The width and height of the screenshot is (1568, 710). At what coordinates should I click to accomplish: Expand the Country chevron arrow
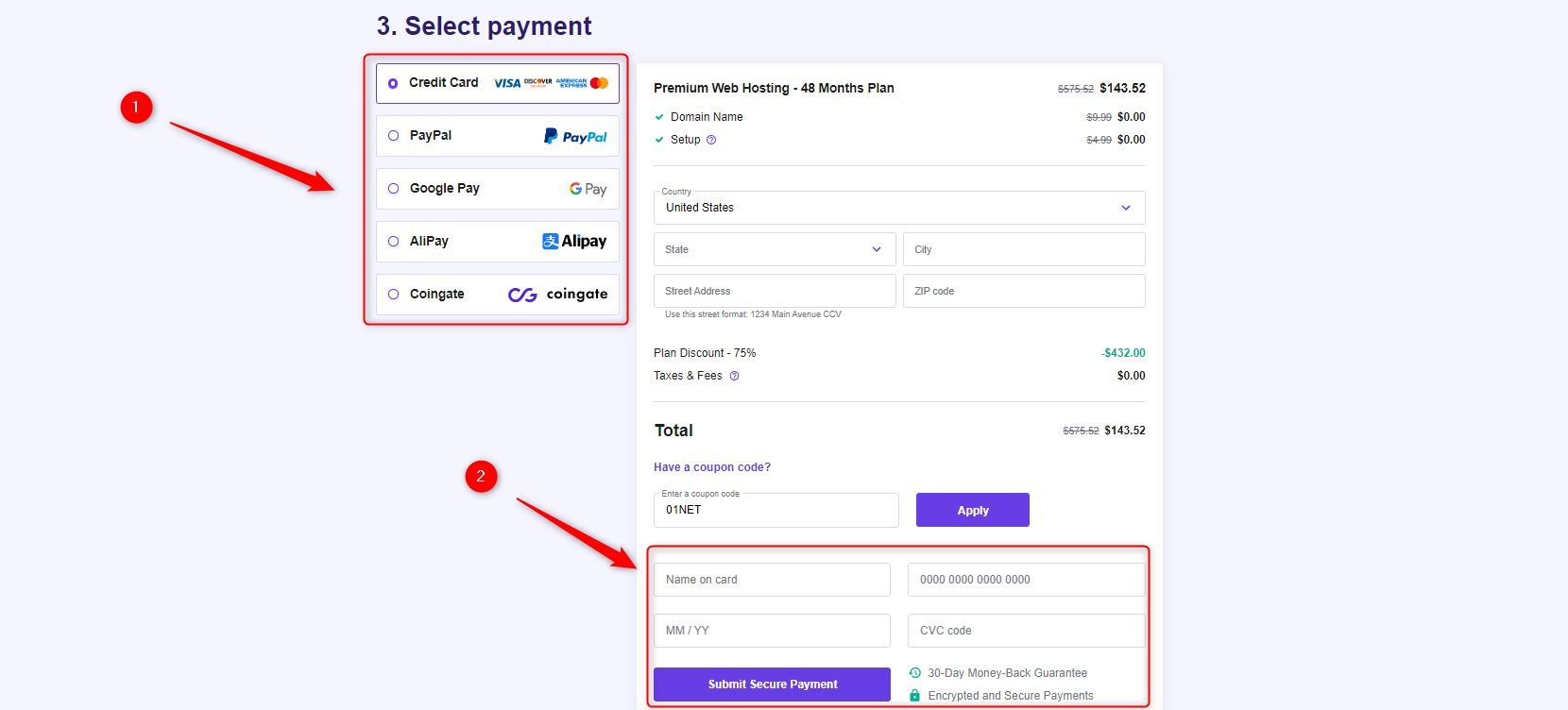(x=1126, y=208)
